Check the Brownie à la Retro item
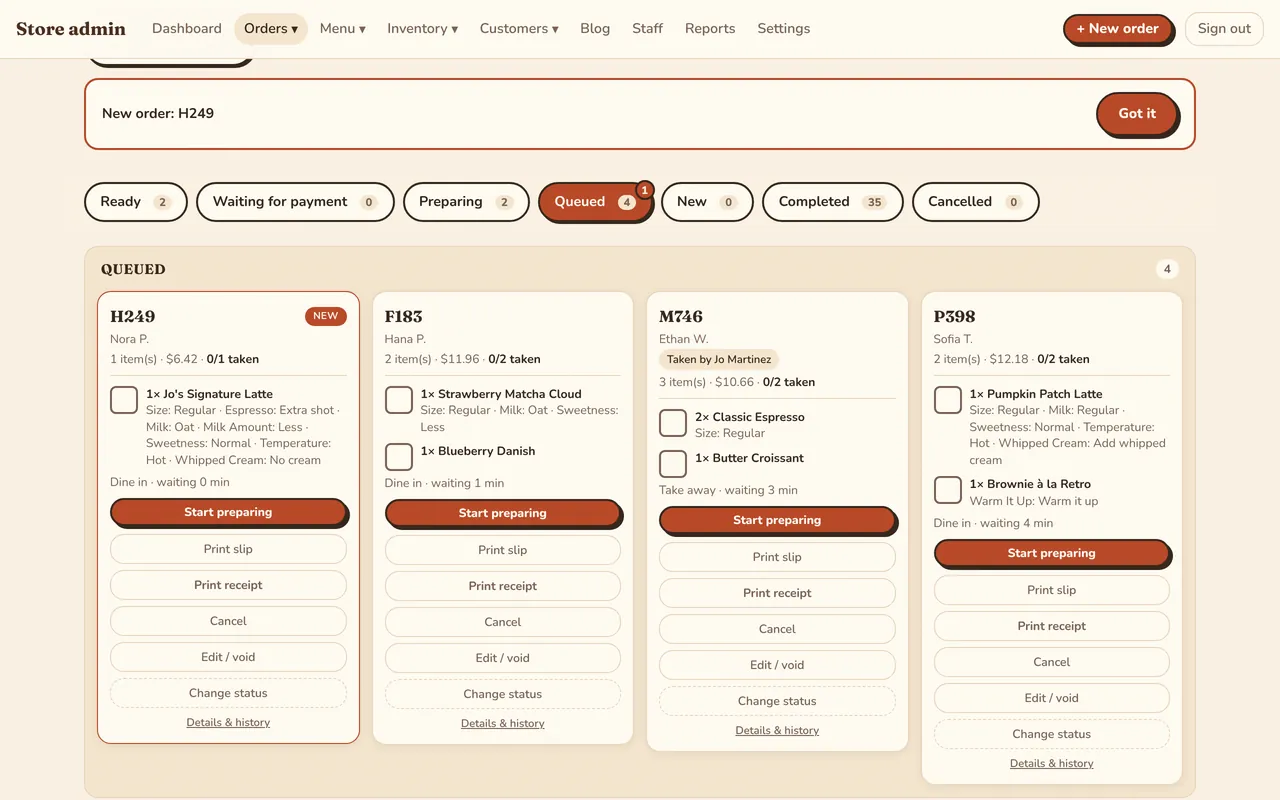Image resolution: width=1280 pixels, height=800 pixels. [x=948, y=490]
